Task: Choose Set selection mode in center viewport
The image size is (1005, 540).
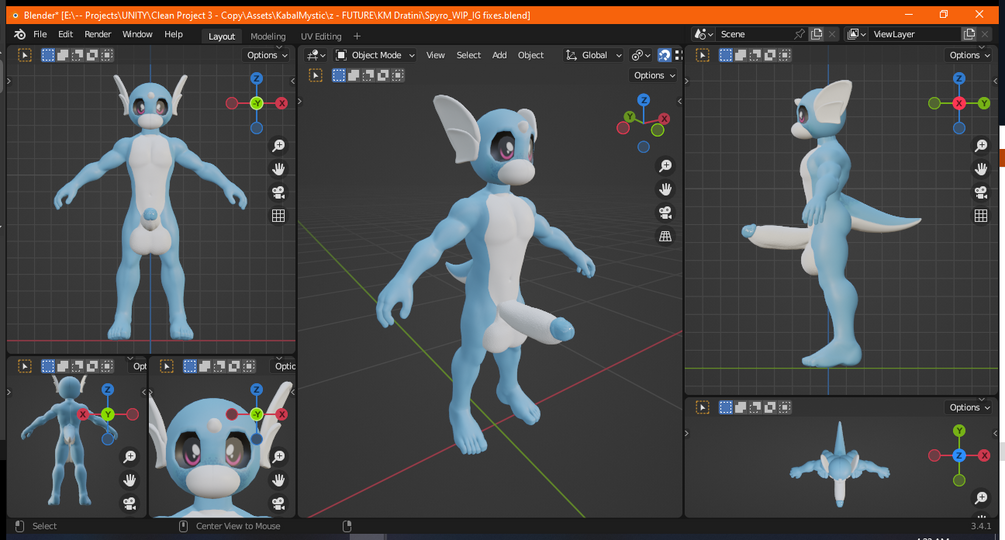Action: [339, 76]
